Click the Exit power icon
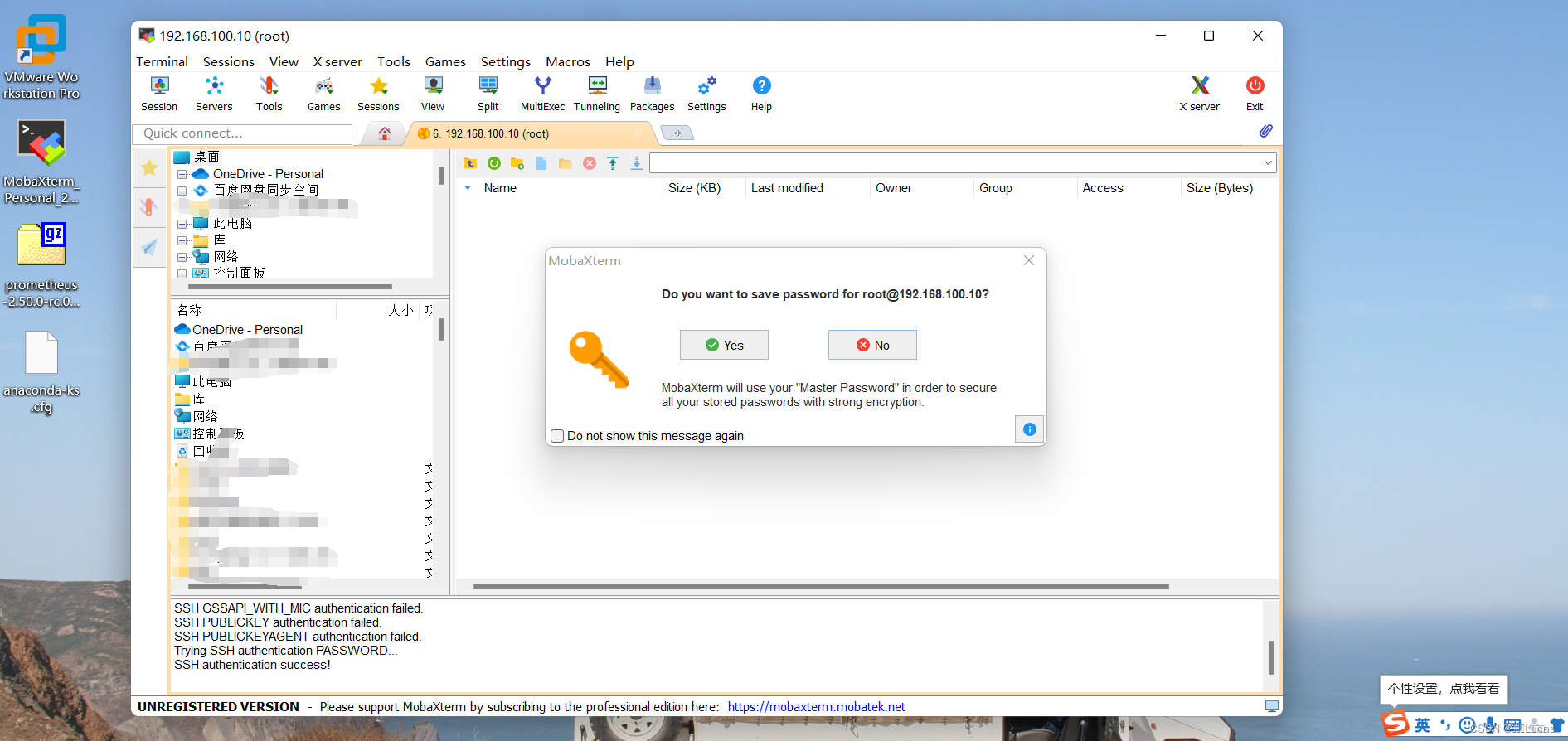Screen dimensions: 1568x741 pyautogui.click(x=1255, y=94)
